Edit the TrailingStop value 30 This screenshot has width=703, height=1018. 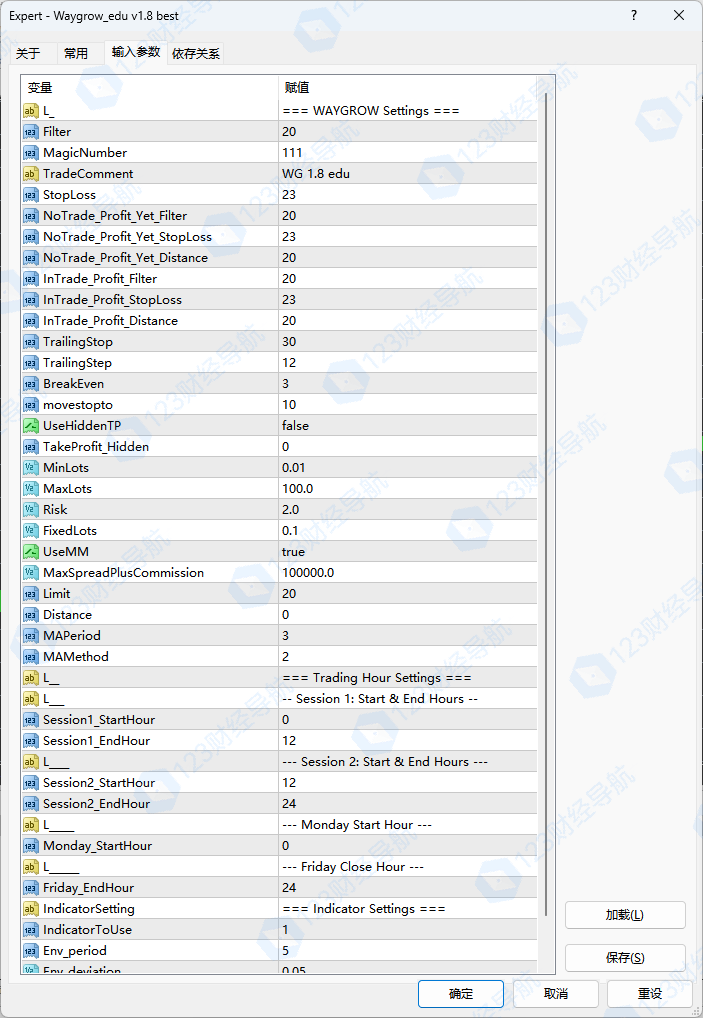click(x=408, y=341)
